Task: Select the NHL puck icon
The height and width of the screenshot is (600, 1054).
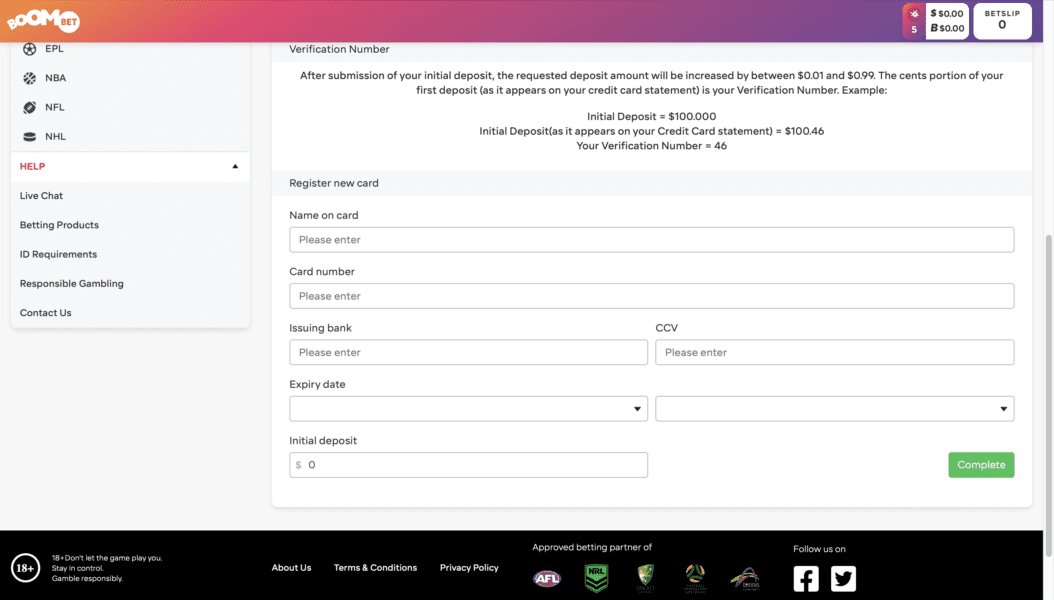Action: [28, 136]
